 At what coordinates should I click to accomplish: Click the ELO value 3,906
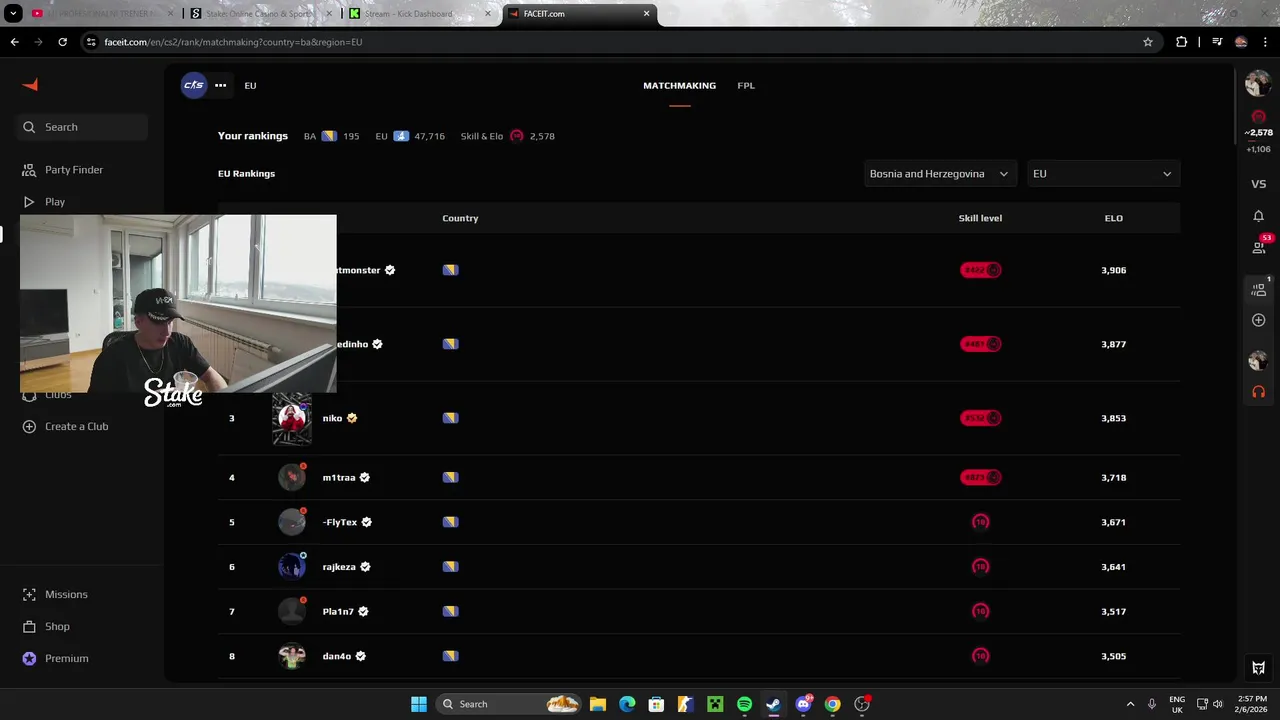tap(1113, 270)
